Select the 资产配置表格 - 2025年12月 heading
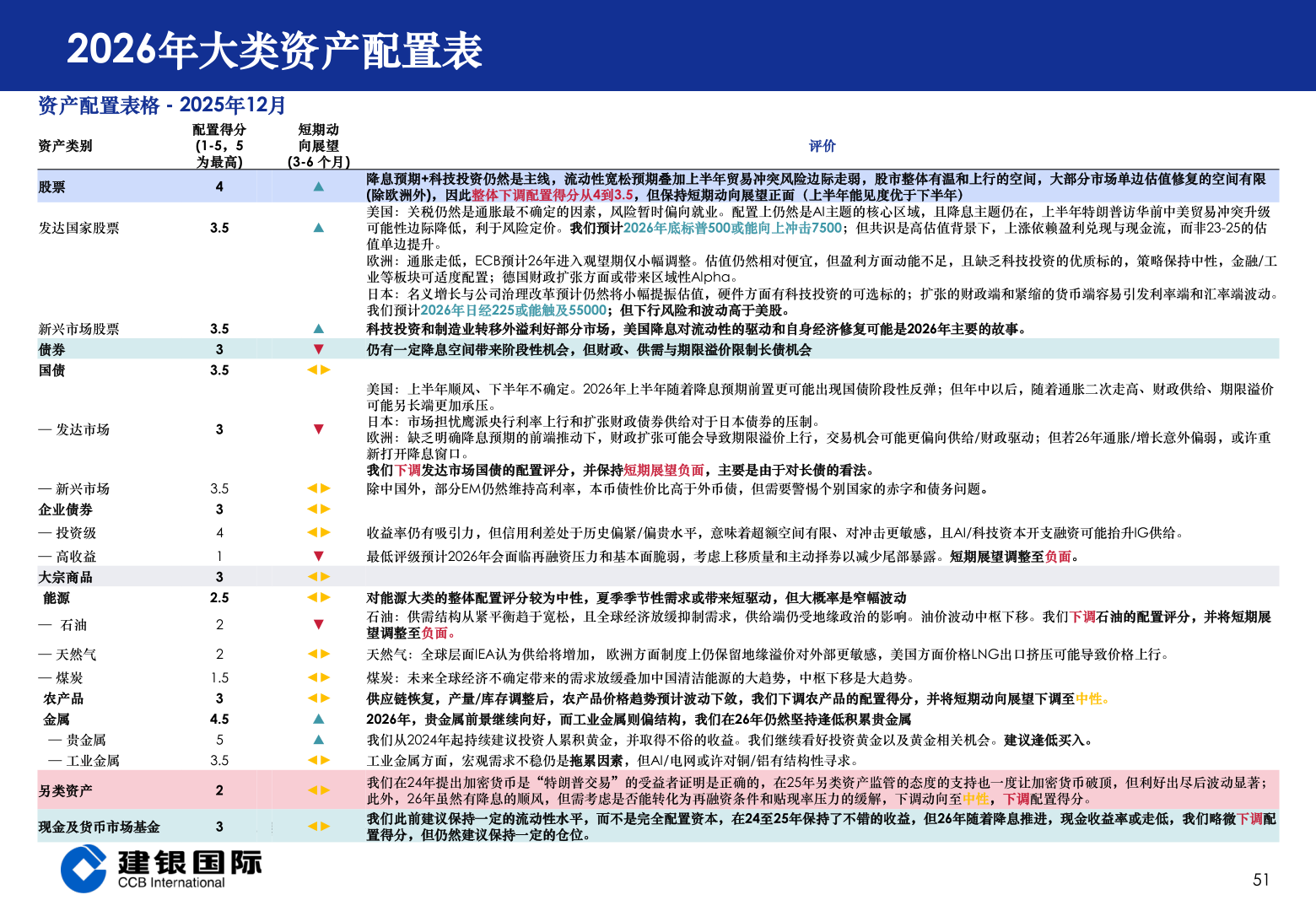This screenshot has width=1316, height=911. [x=160, y=105]
